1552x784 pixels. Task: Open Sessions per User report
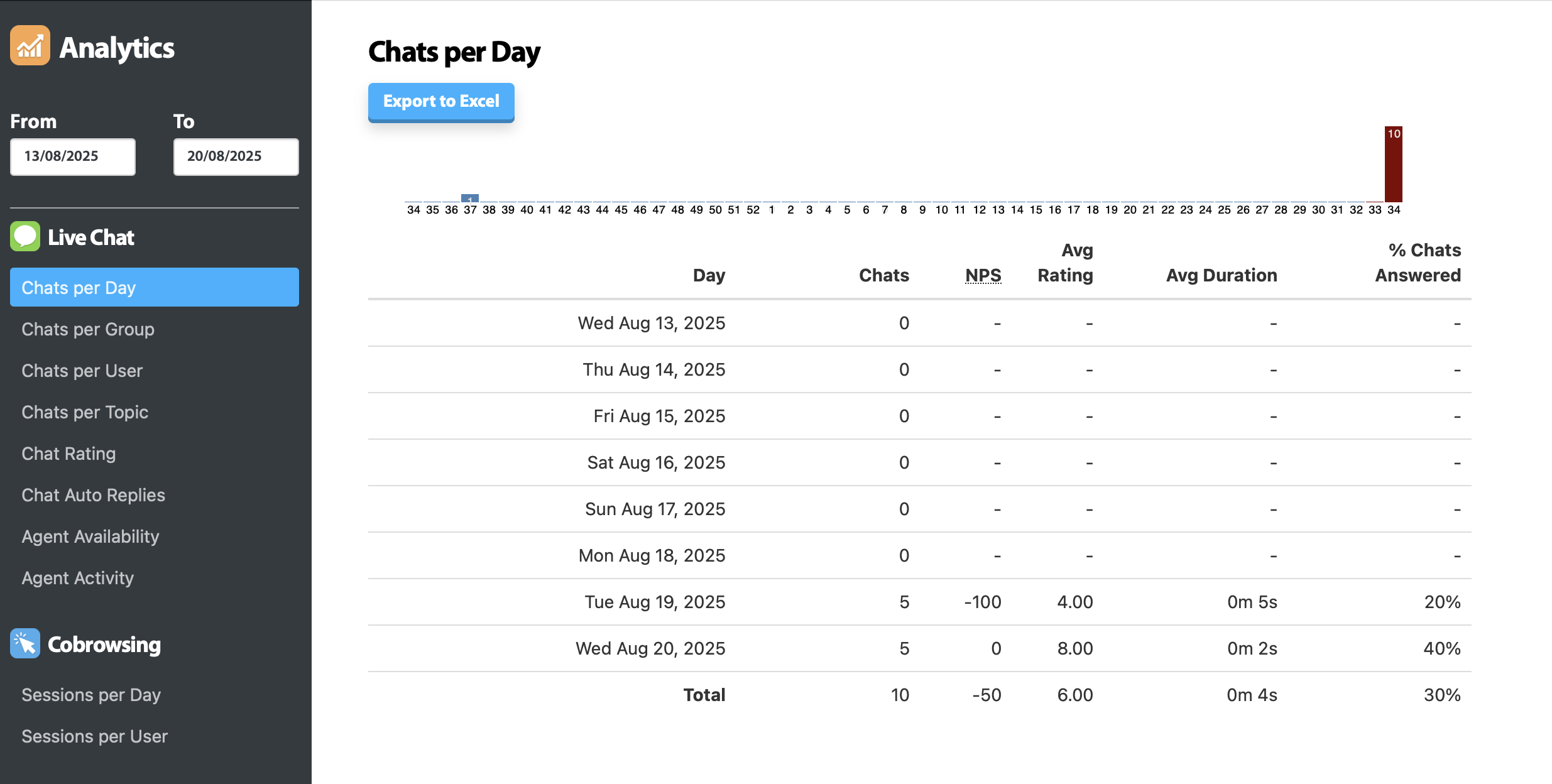94,736
